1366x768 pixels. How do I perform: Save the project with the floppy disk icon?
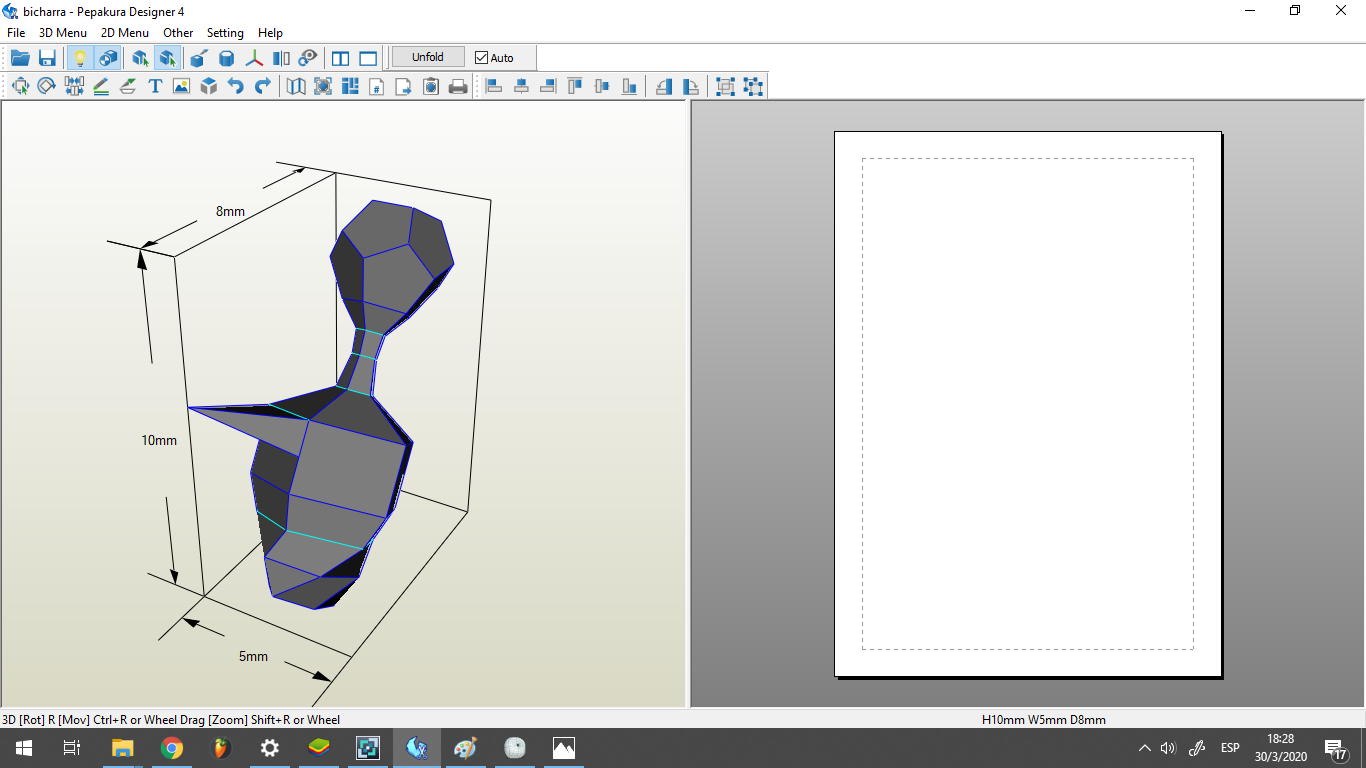point(47,58)
